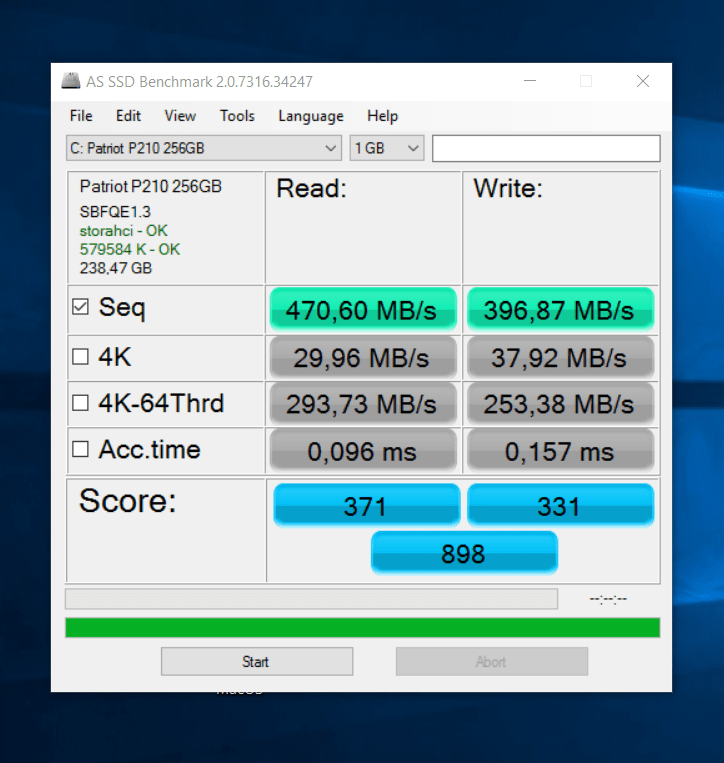Click the storahci - OK driver status
The height and width of the screenshot is (763, 724).
pyautogui.click(x=124, y=231)
